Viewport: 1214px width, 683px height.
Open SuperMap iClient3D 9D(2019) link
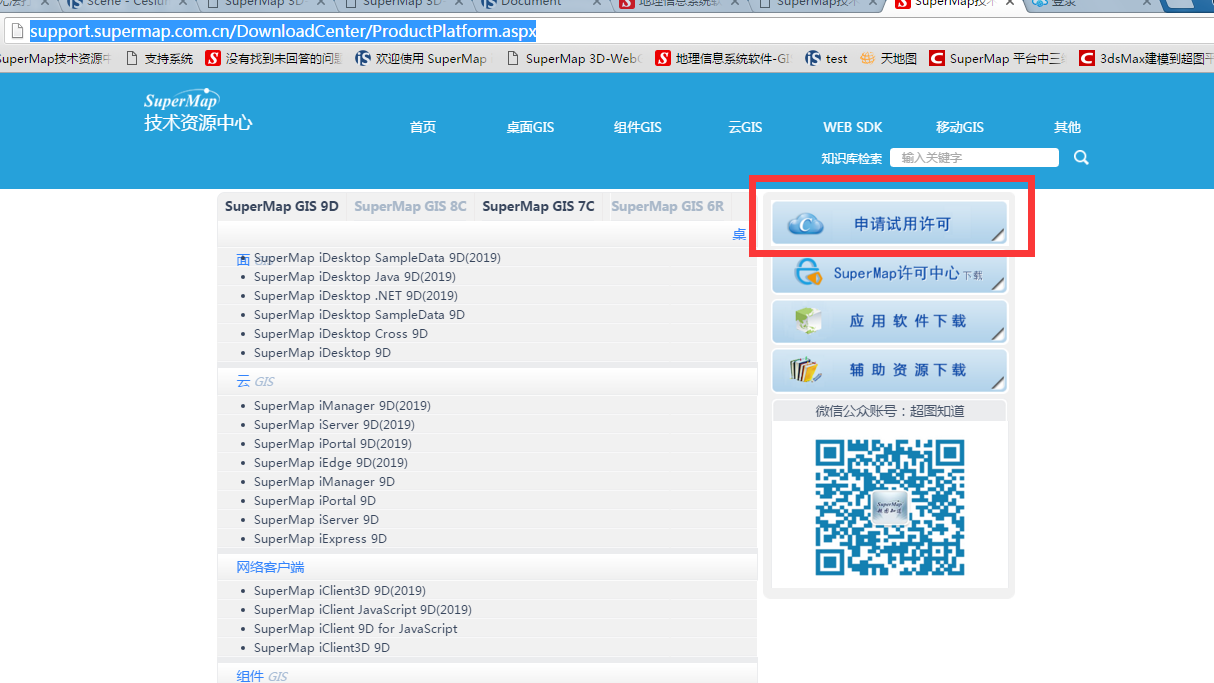click(x=340, y=591)
